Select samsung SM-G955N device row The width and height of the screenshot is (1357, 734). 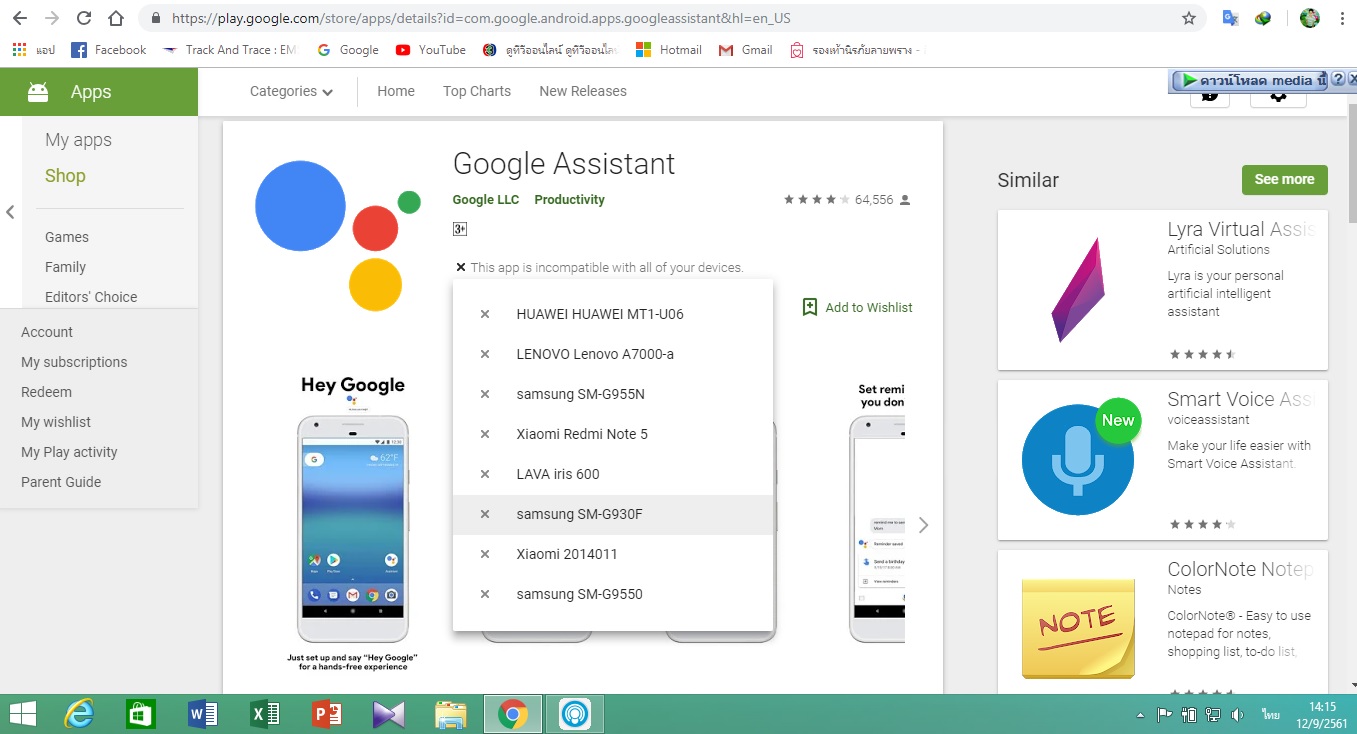613,394
